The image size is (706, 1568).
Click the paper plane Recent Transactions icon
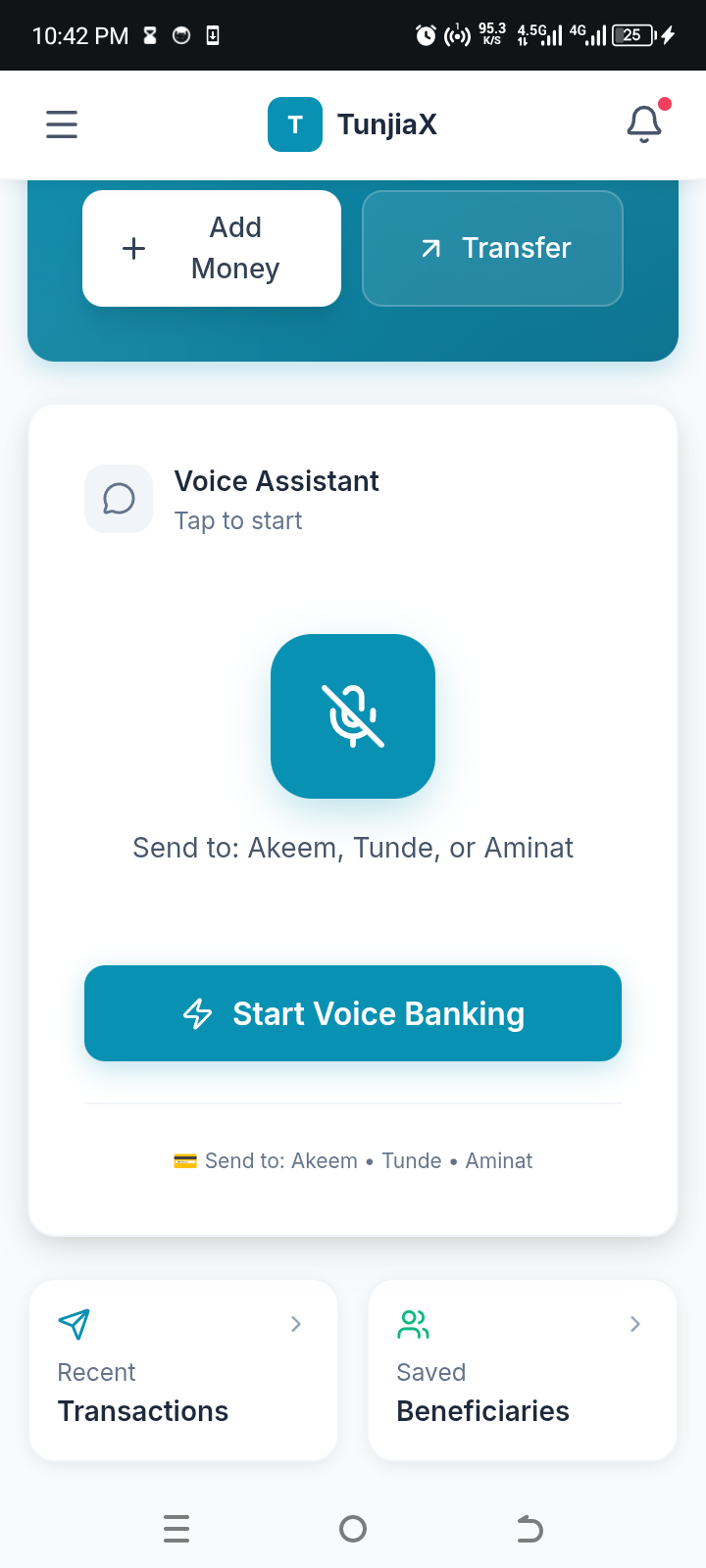click(x=75, y=1324)
